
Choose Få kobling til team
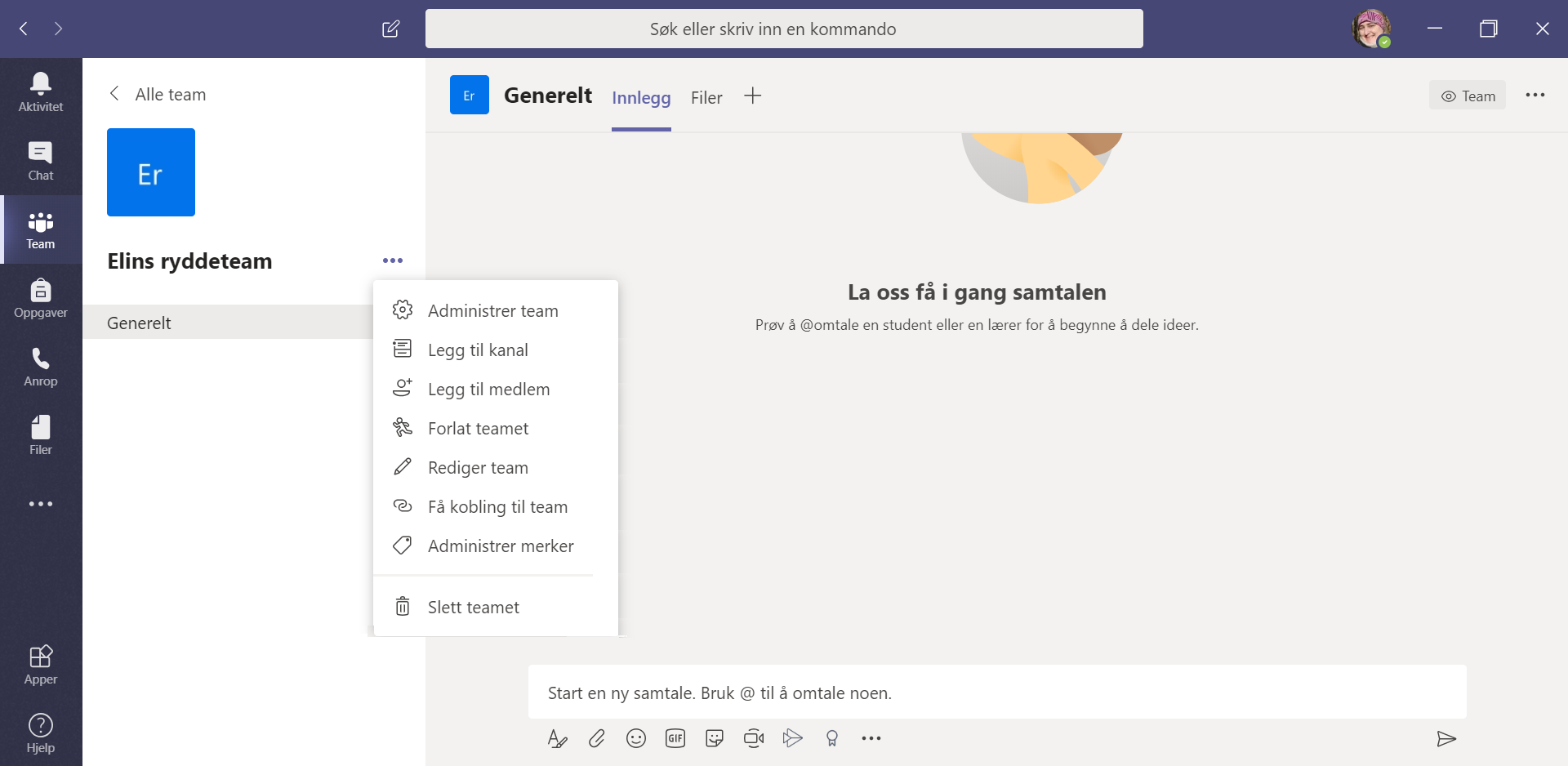(x=496, y=507)
